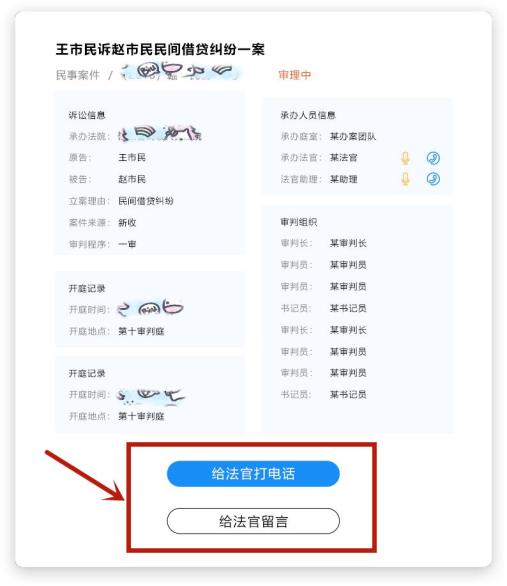The width and height of the screenshot is (507, 586).
Task: Select the 审判组织 section heading
Action: (299, 222)
